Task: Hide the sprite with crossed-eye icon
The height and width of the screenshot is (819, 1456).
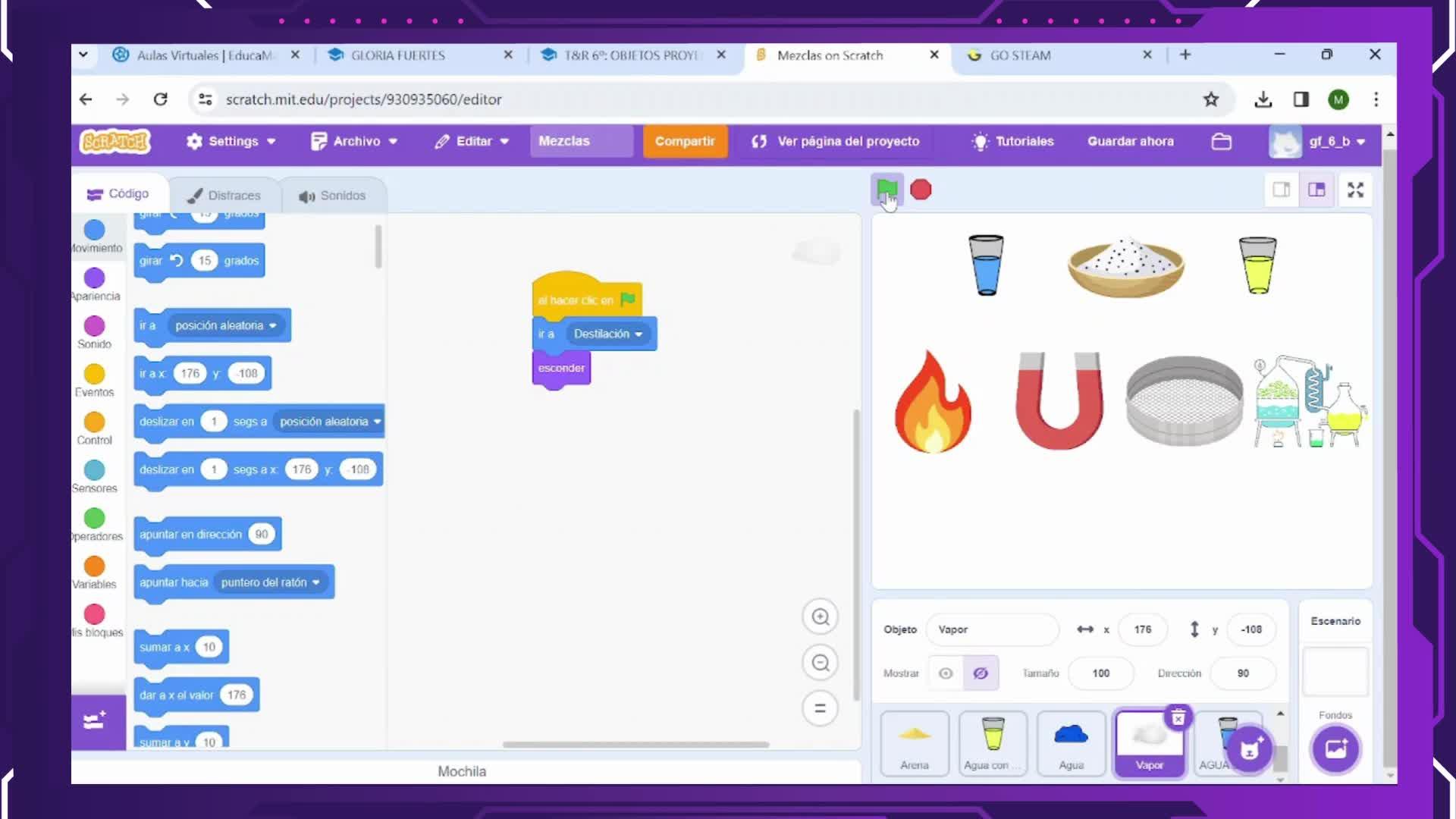Action: pyautogui.click(x=980, y=673)
